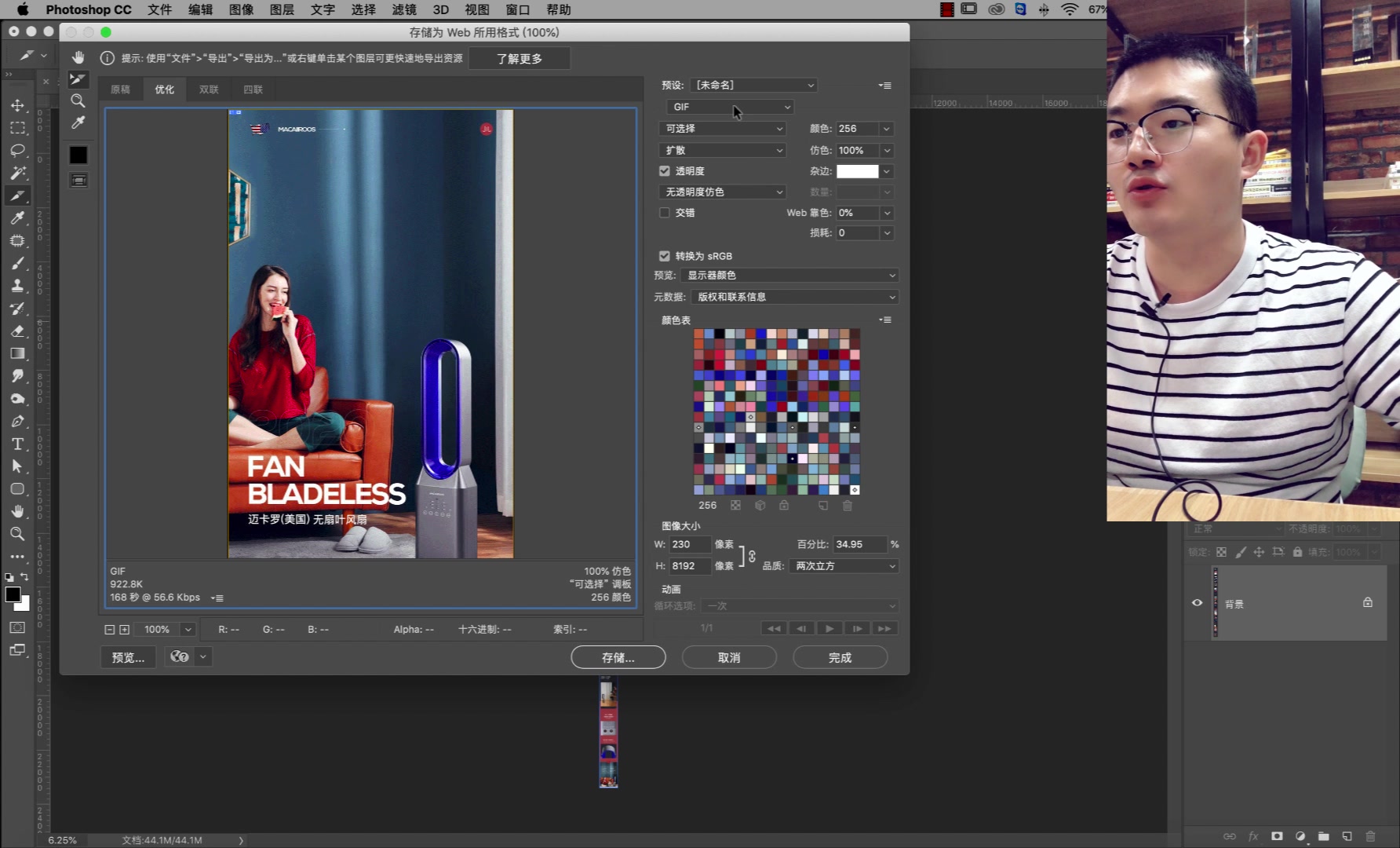The width and height of the screenshot is (1400, 848).
Task: Select the Type tool
Action: (17, 444)
